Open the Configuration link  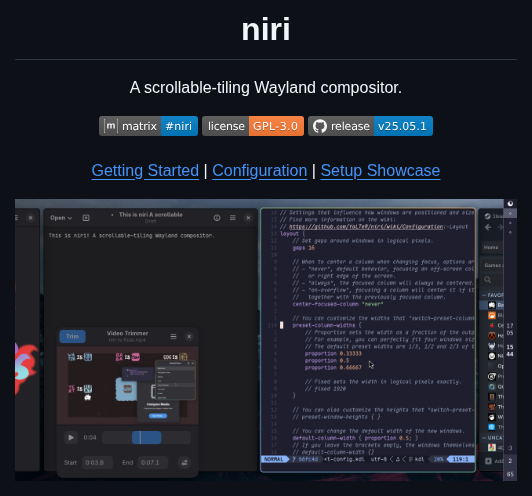click(x=260, y=170)
